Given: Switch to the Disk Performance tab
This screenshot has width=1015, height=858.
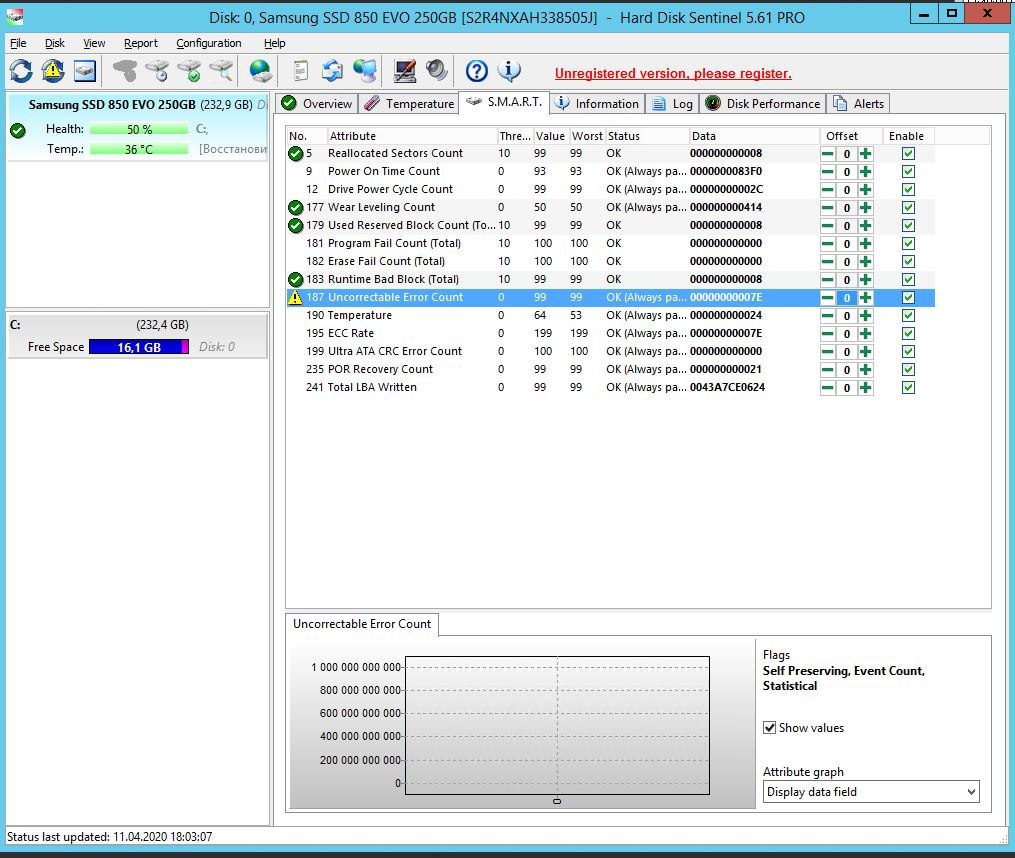Looking at the screenshot, I should (763, 104).
